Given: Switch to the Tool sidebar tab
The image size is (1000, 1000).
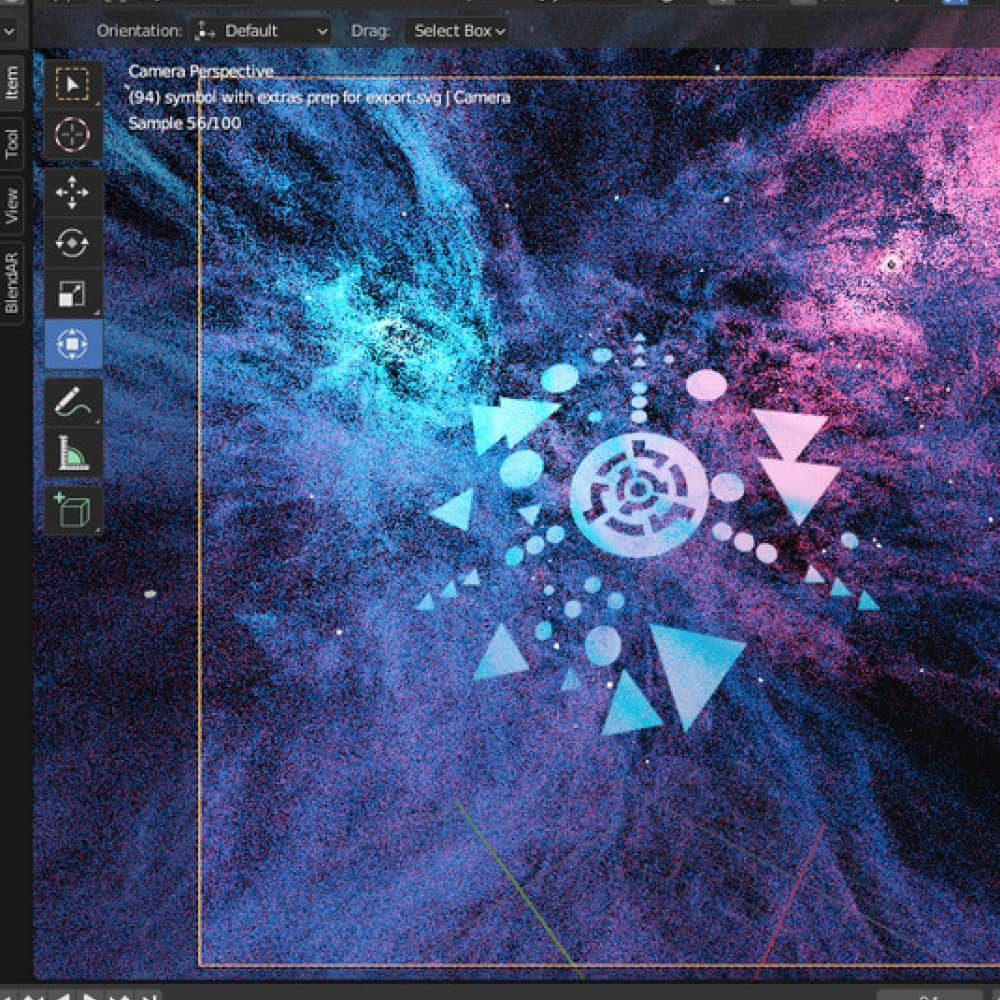Looking at the screenshot, I should 12,143.
